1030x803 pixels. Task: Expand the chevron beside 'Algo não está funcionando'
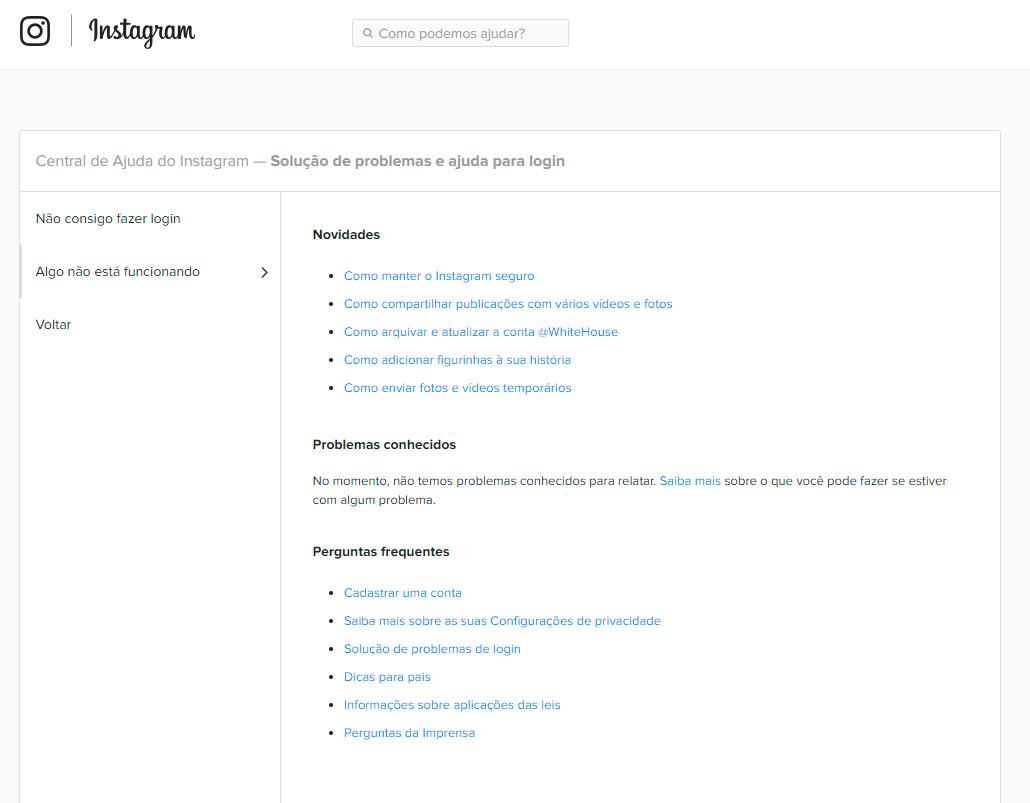tap(264, 272)
